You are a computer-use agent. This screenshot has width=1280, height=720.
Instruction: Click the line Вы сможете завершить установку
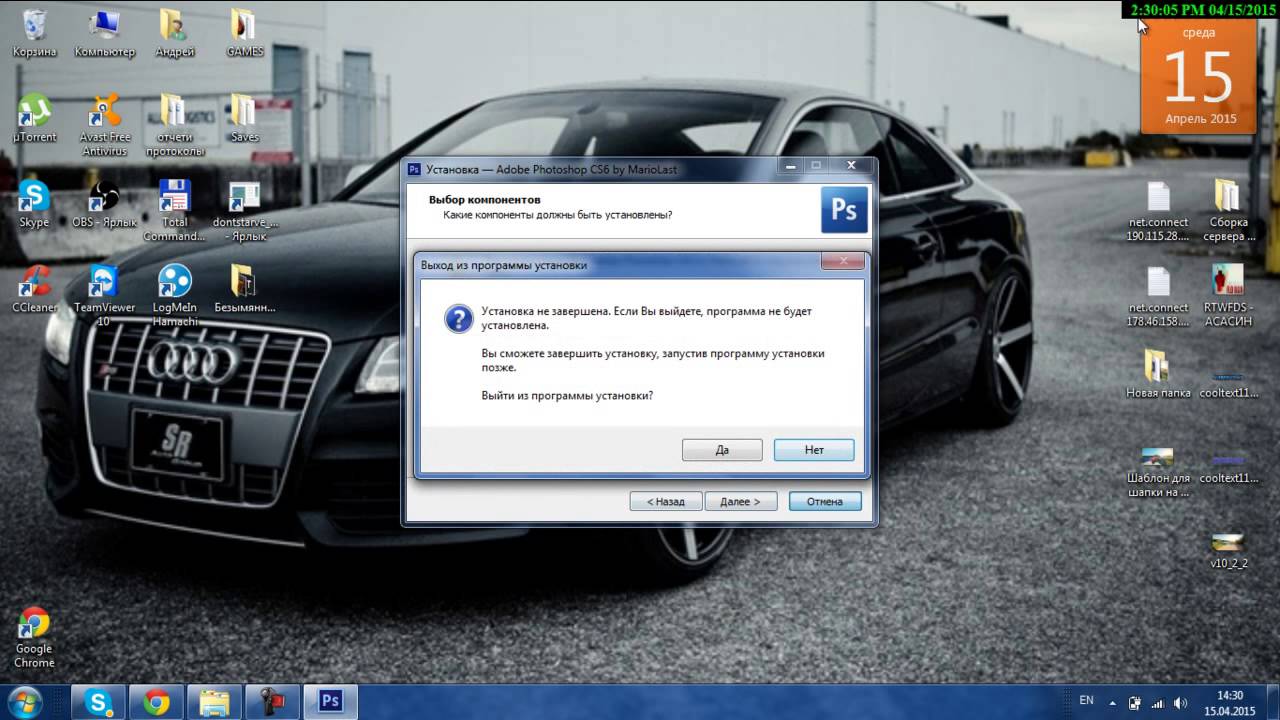(653, 360)
